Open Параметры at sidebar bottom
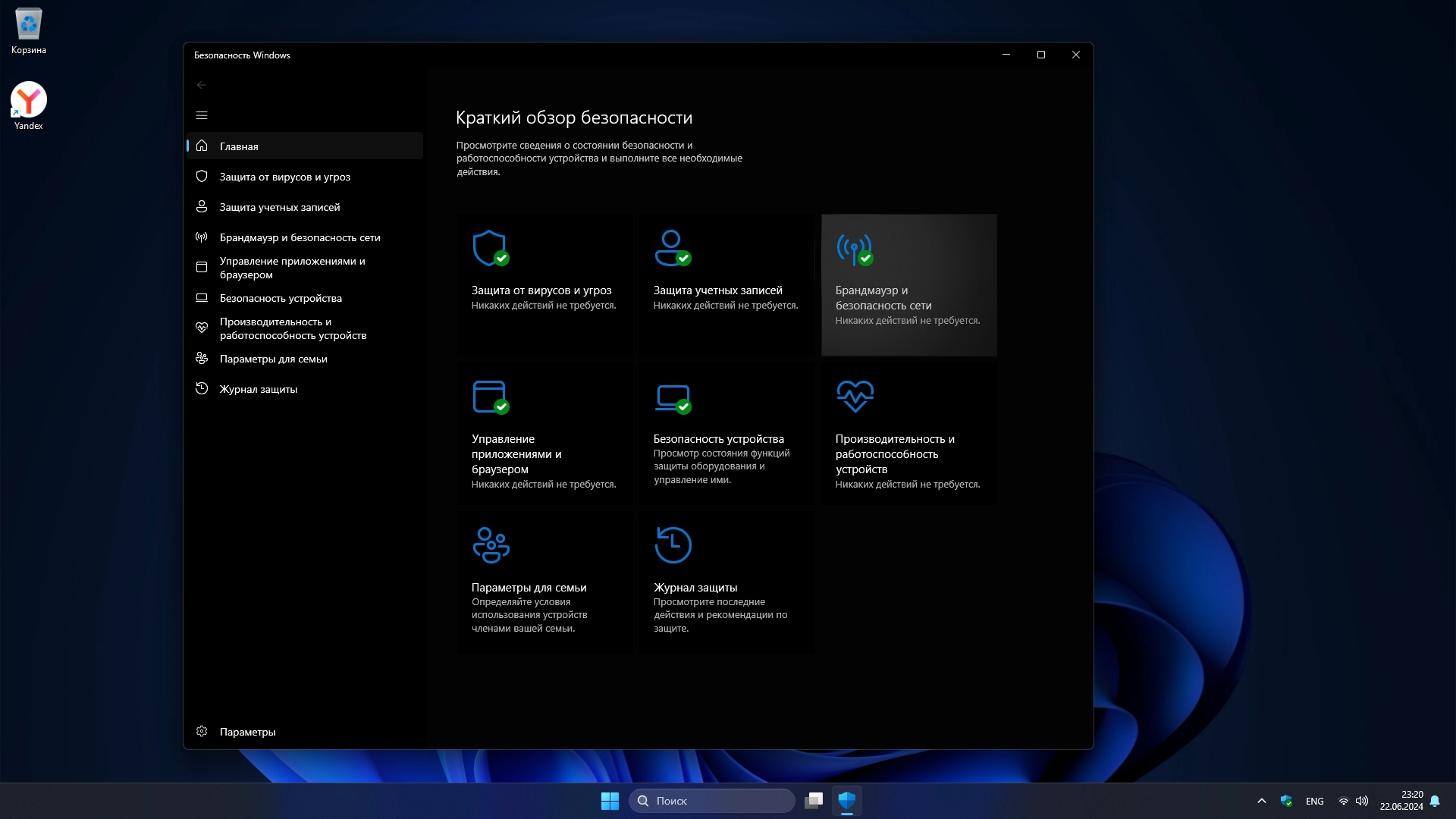1456x819 pixels. coord(247,732)
